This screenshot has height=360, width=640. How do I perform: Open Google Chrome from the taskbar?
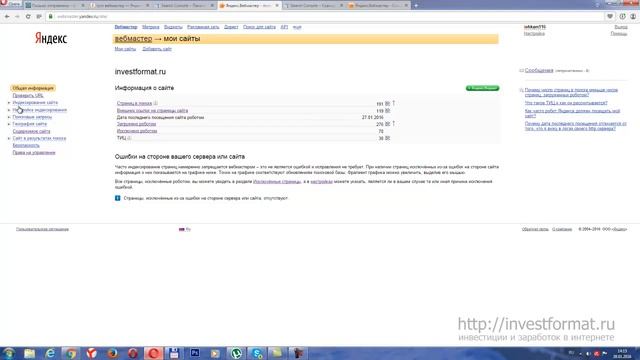coord(71,353)
